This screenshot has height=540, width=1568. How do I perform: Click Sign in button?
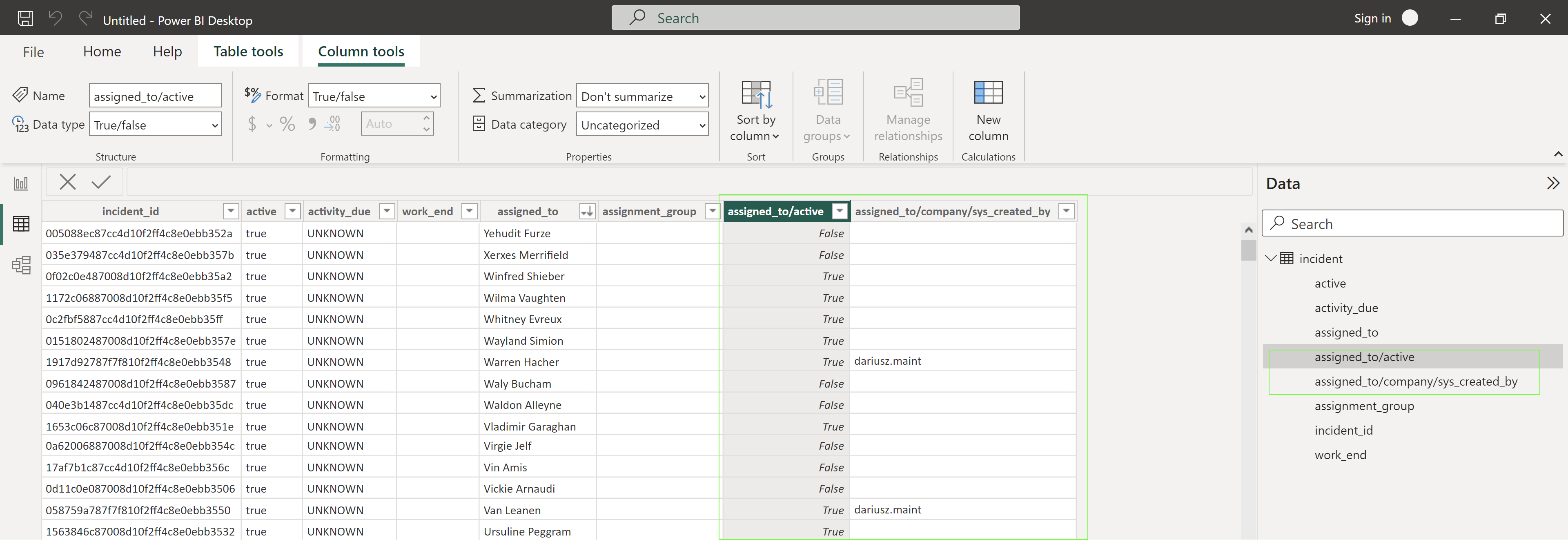[x=1372, y=18]
